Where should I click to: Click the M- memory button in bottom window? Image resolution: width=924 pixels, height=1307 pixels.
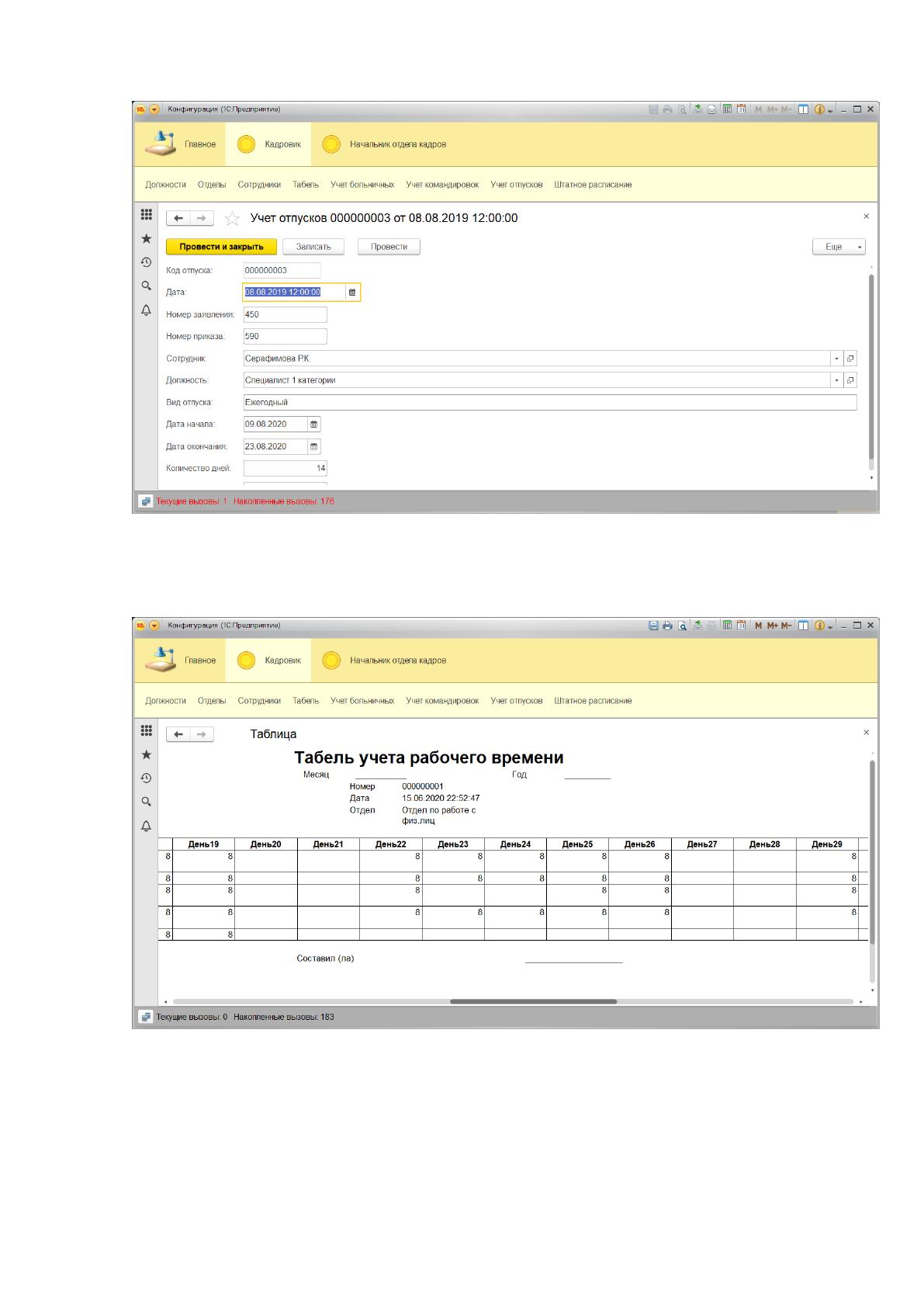[x=787, y=626]
